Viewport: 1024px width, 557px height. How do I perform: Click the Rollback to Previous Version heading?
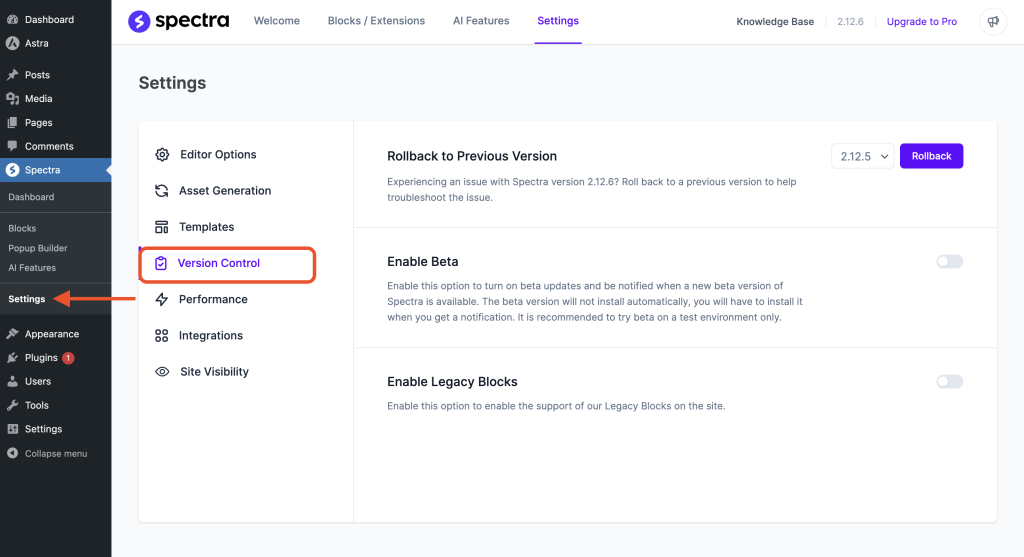point(472,156)
